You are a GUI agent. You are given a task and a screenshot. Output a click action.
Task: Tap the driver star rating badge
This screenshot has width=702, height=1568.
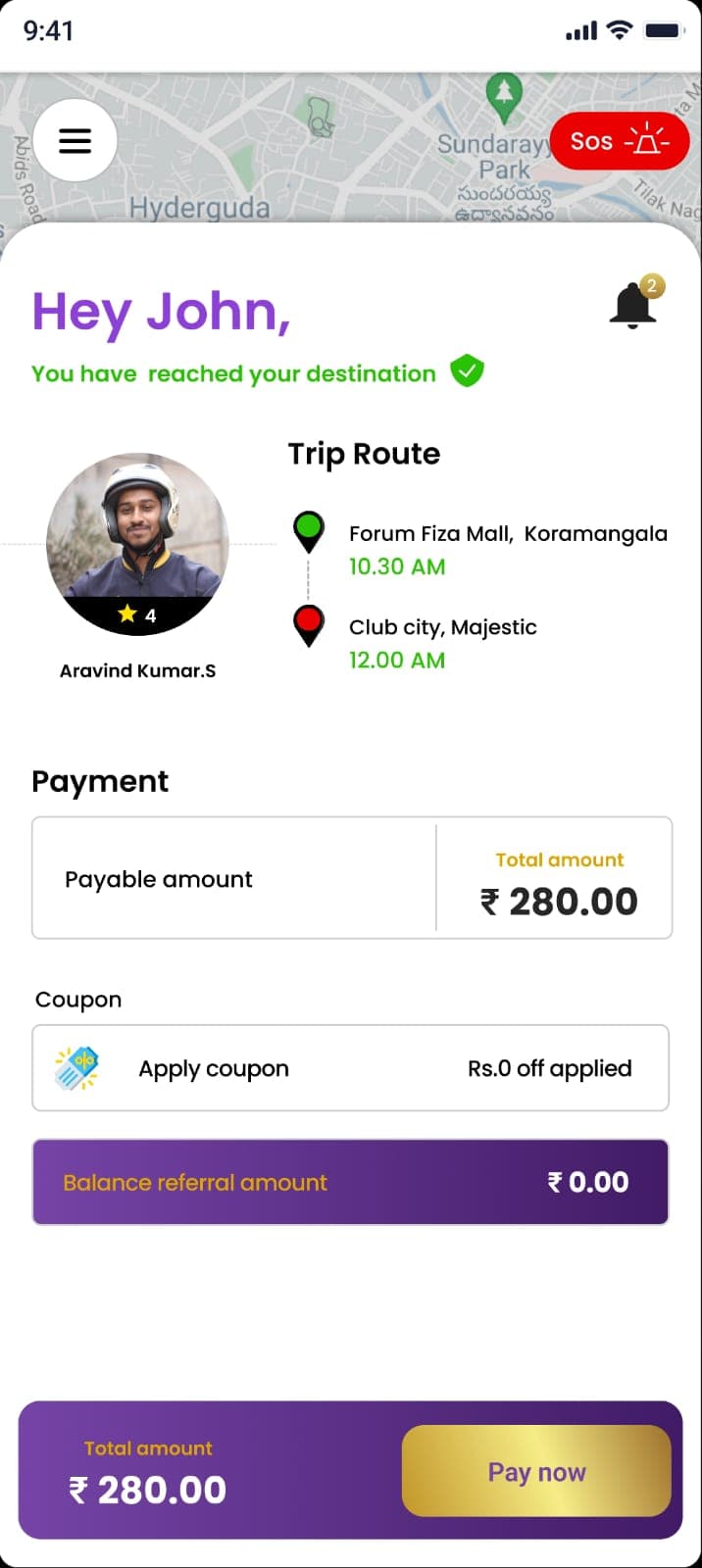(x=137, y=614)
